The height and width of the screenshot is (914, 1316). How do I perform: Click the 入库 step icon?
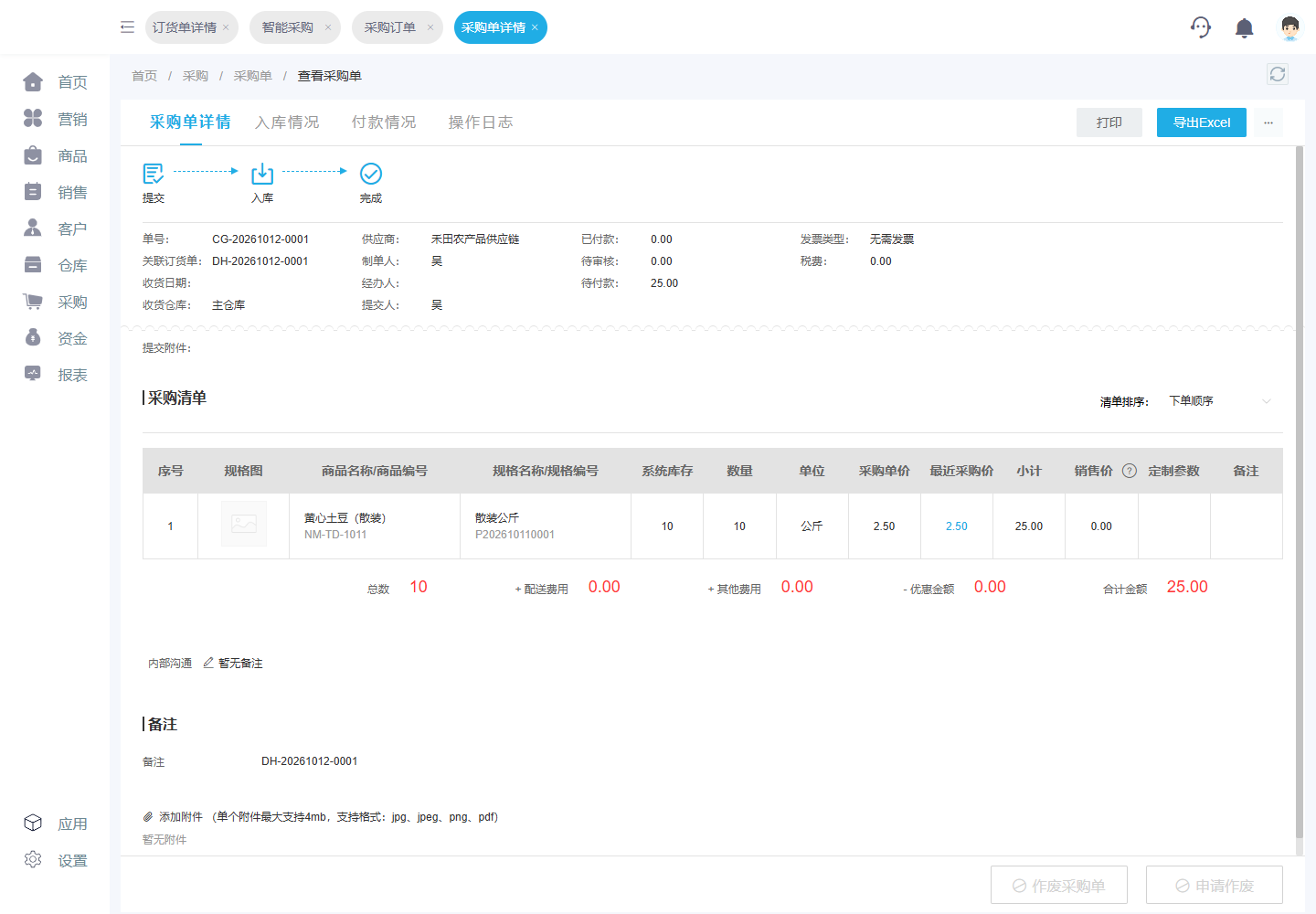click(262, 173)
